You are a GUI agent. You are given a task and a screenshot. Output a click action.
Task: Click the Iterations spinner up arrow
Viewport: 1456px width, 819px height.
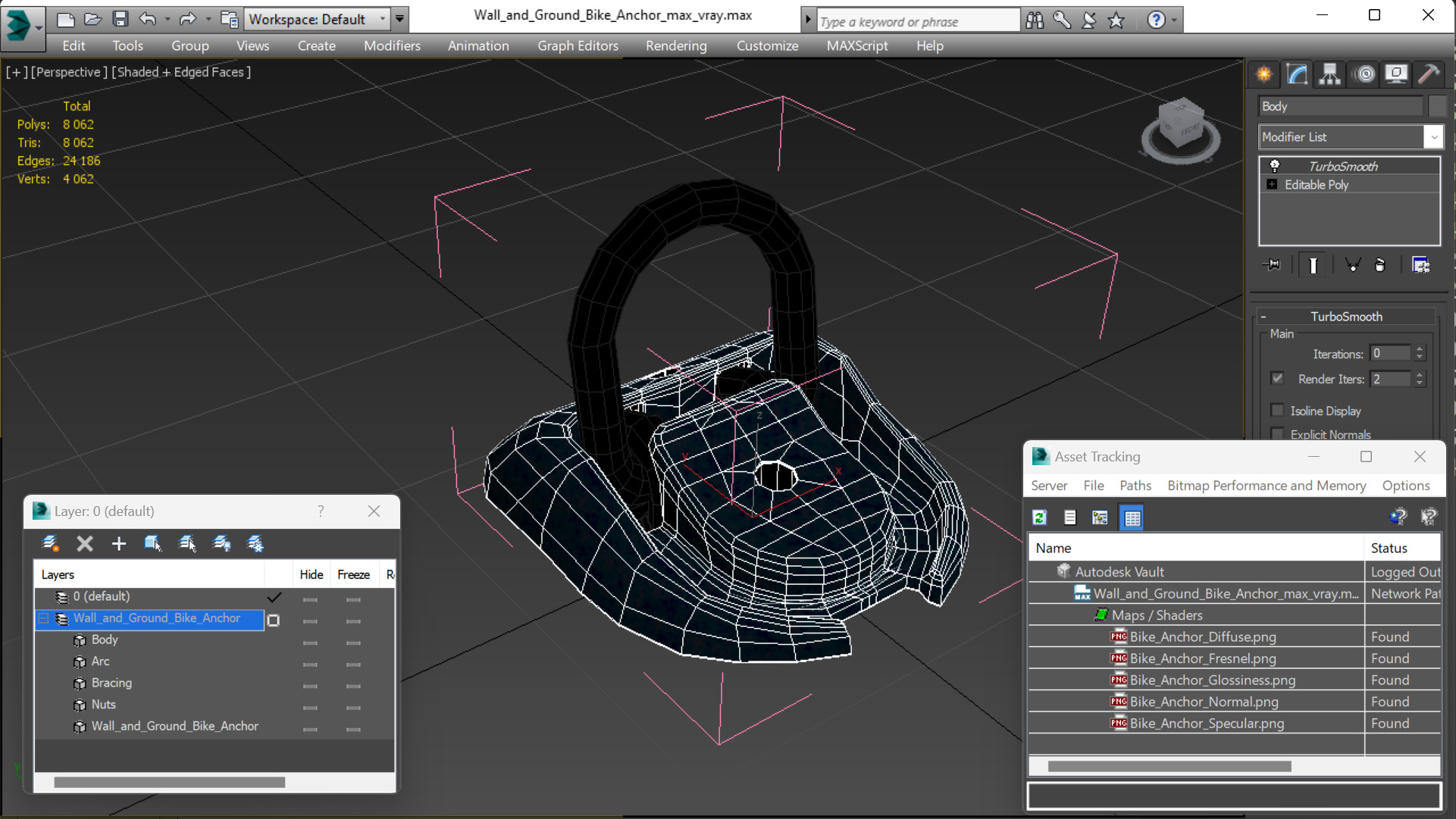pos(1420,349)
